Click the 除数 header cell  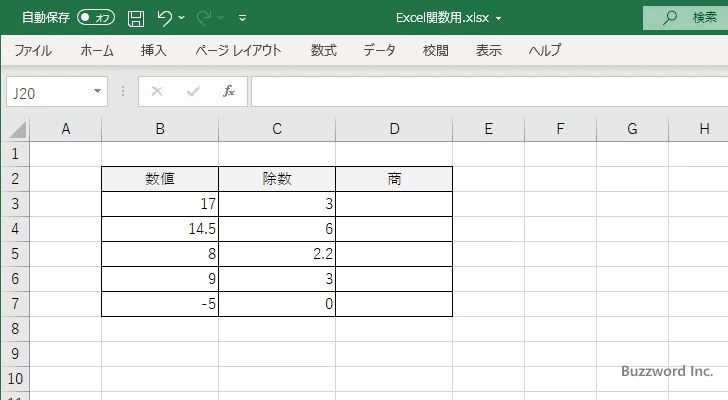[277, 179]
